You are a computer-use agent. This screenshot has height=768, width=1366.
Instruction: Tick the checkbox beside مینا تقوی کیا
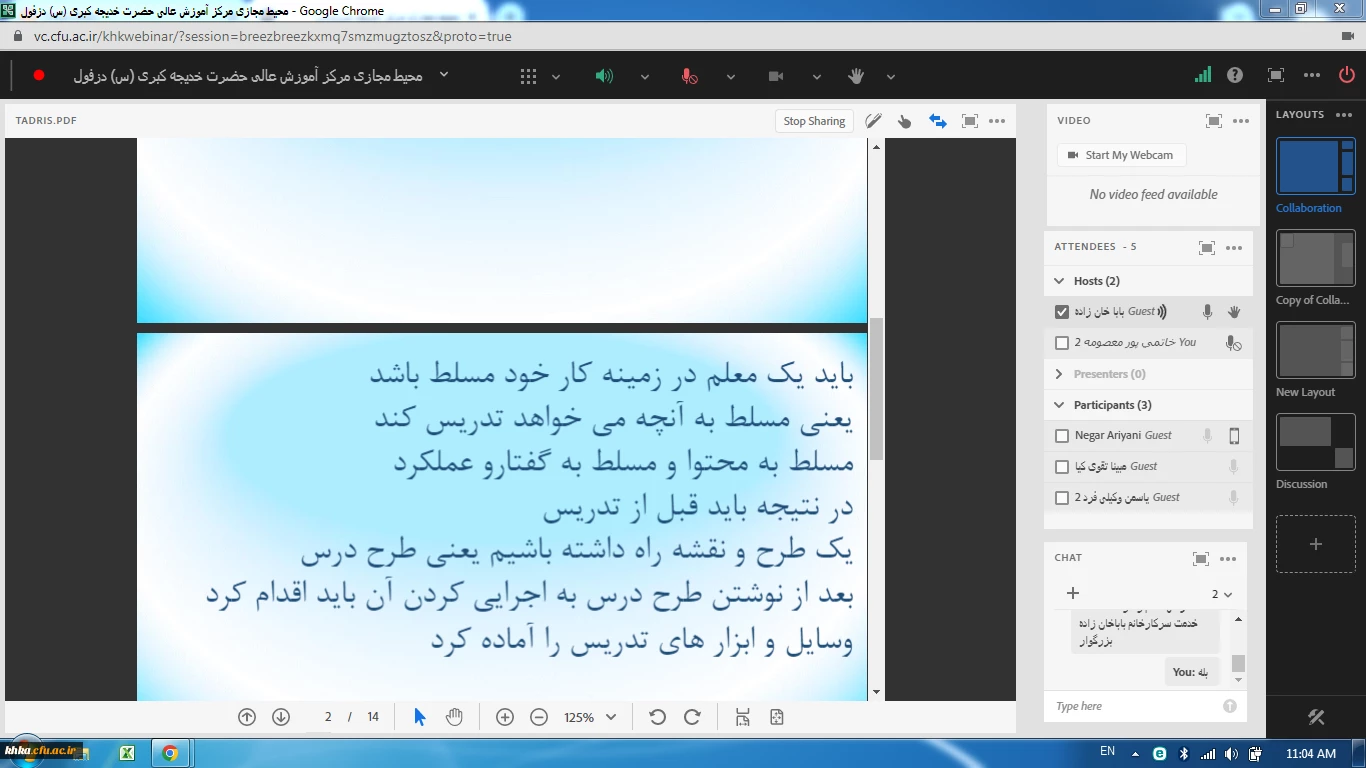pyautogui.click(x=1062, y=467)
